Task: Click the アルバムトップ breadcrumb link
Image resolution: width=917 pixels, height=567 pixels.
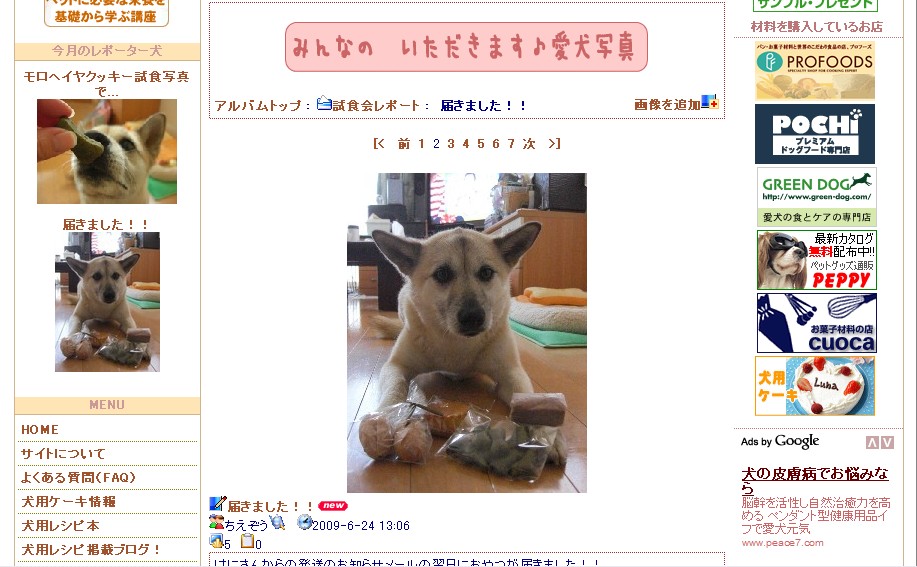Action: [258, 106]
